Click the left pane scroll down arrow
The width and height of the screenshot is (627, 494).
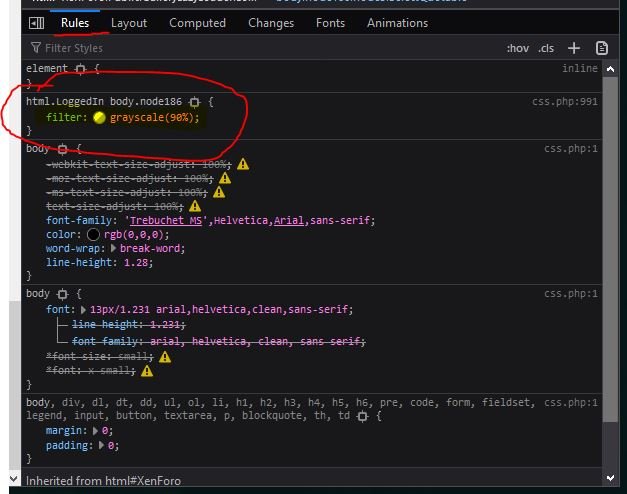pos(14,478)
